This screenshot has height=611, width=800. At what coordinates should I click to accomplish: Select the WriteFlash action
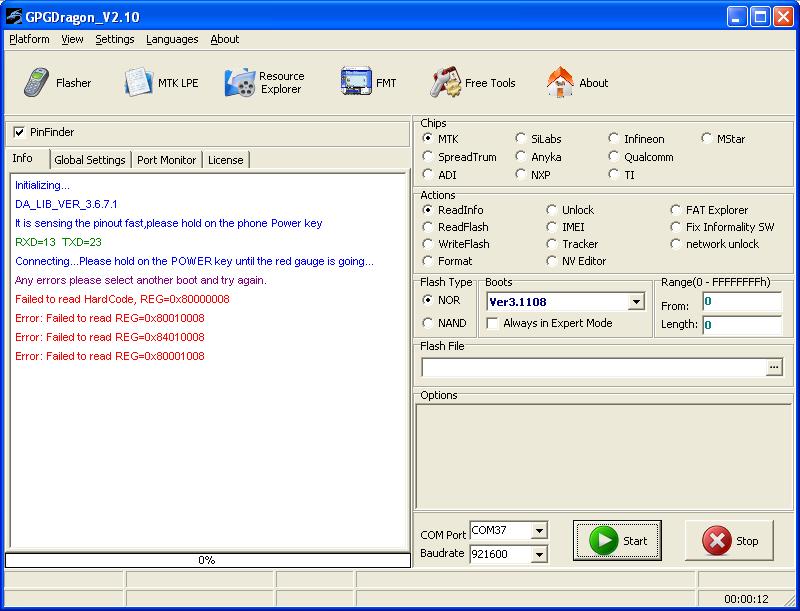pos(428,244)
